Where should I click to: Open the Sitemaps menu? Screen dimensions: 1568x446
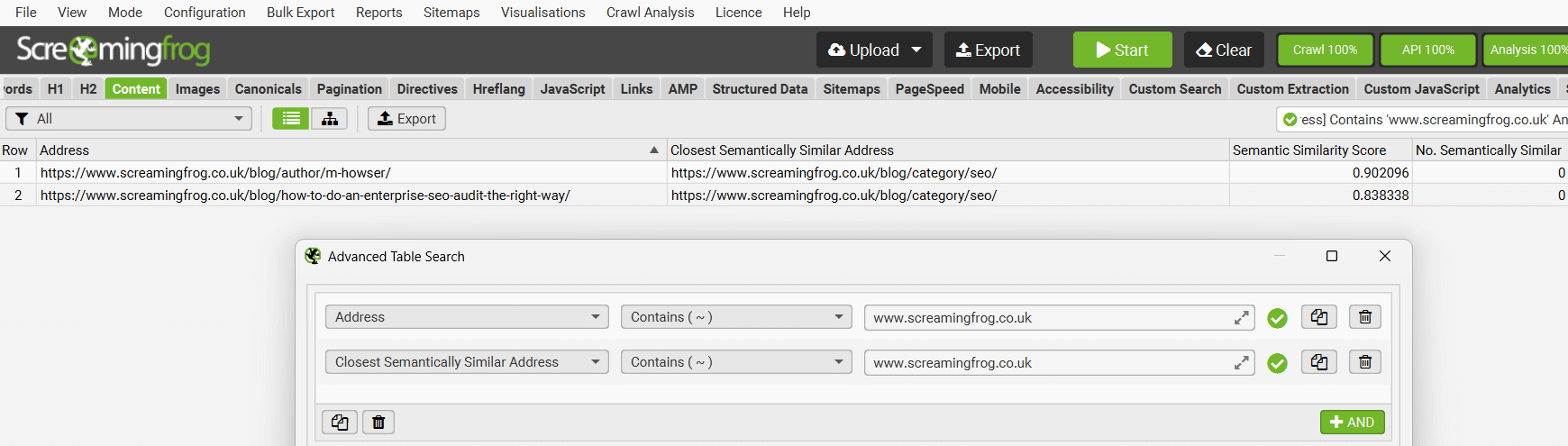(x=451, y=13)
